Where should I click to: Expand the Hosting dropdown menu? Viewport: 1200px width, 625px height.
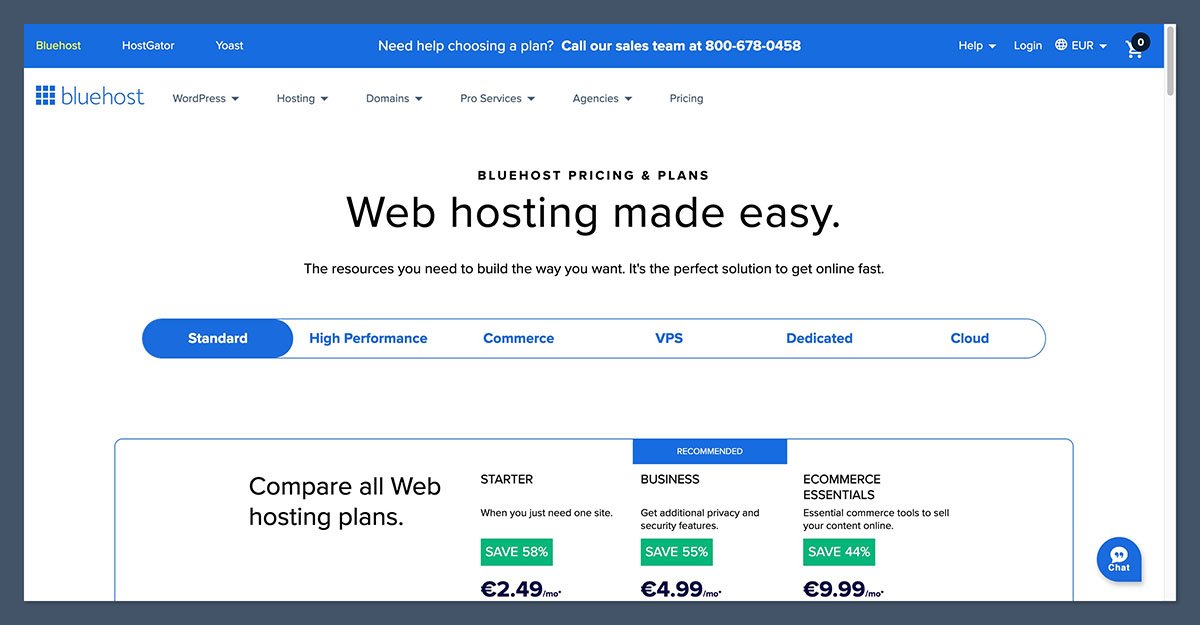302,98
